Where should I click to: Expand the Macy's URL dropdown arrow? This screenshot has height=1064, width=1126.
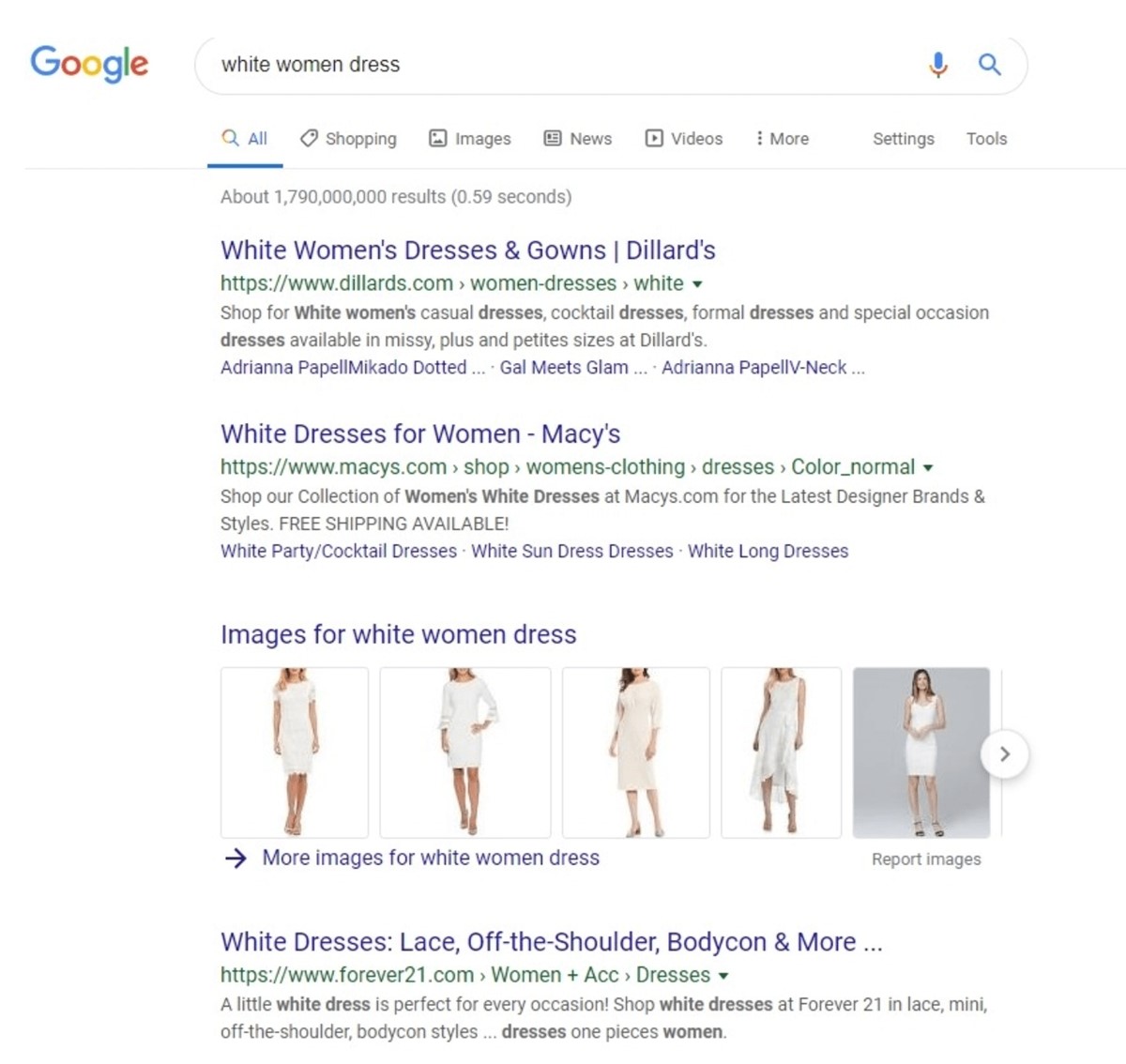[x=928, y=468]
